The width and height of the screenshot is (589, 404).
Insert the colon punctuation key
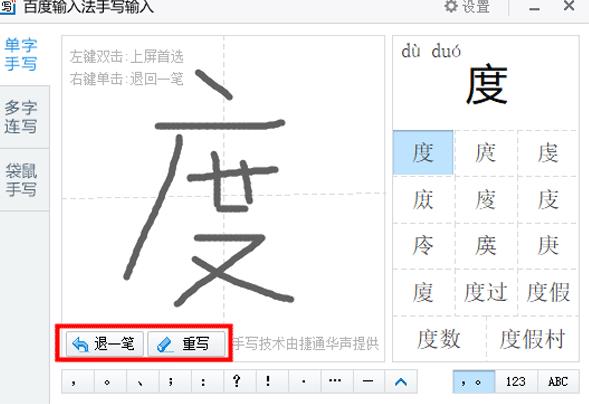tap(207, 381)
